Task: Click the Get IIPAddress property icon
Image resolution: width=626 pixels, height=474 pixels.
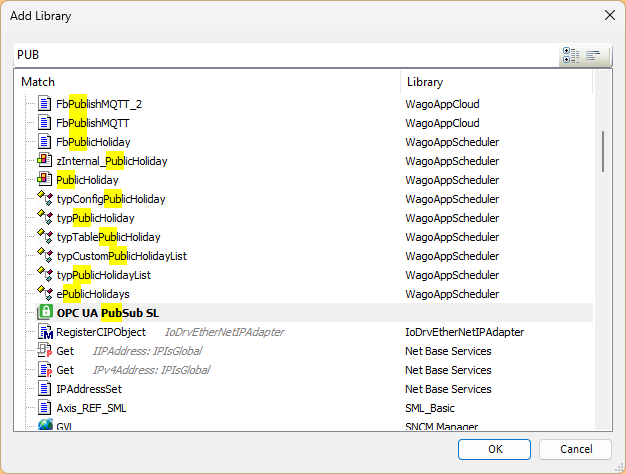Action: pos(44,350)
